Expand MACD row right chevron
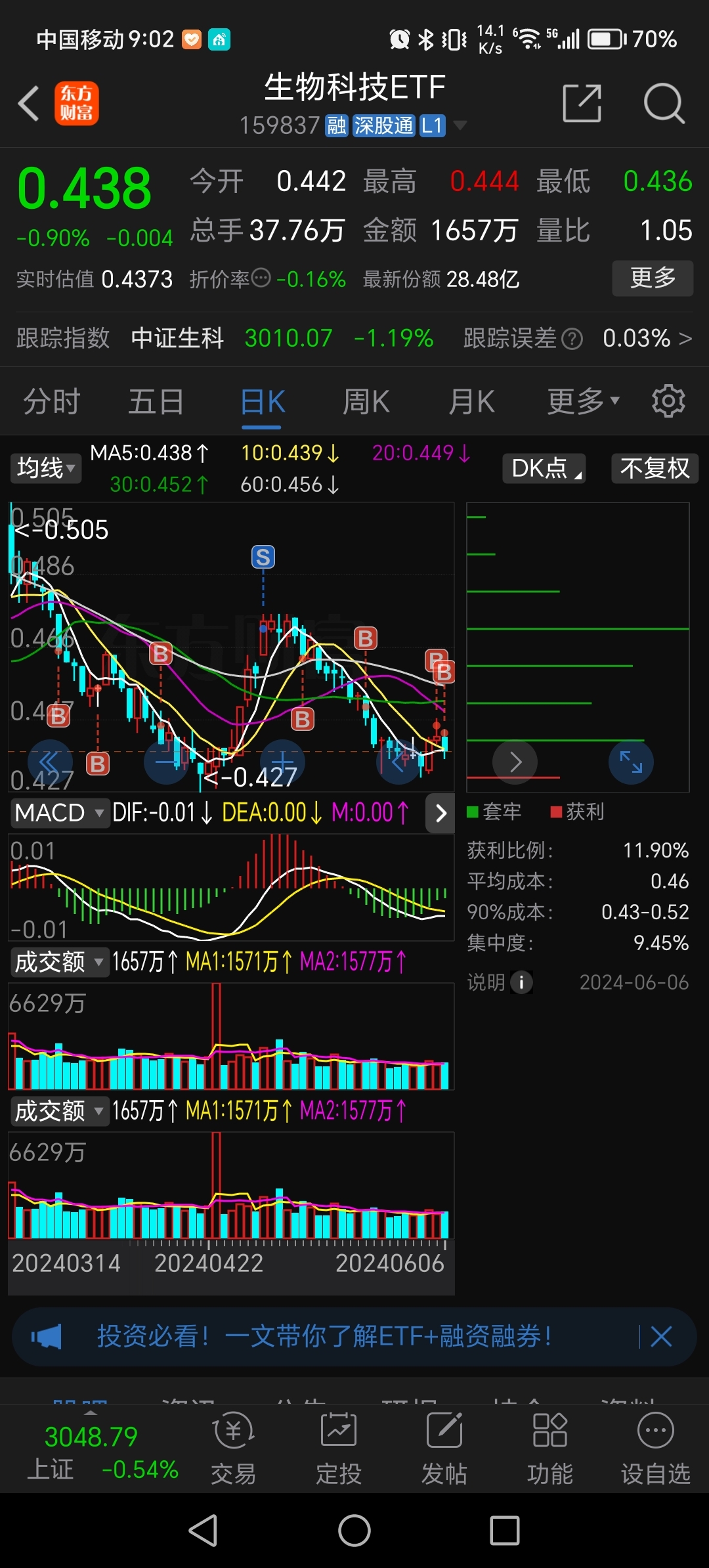 pyautogui.click(x=440, y=813)
